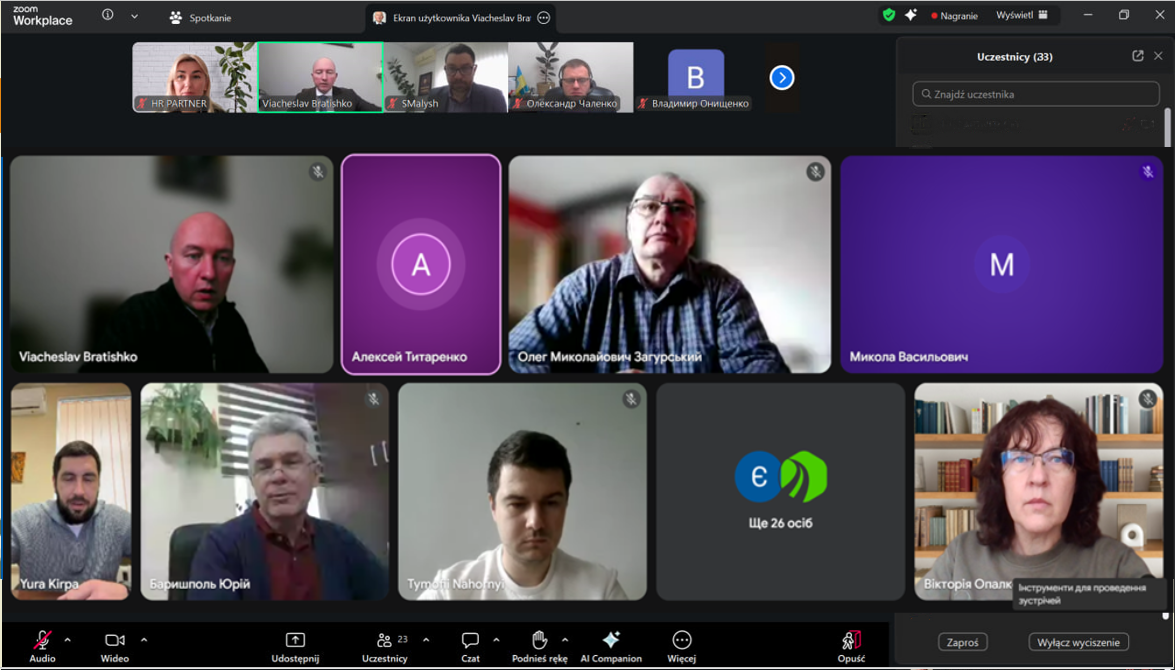Open more options for shared screen tab
The width and height of the screenshot is (1175, 670).
[x=544, y=18]
